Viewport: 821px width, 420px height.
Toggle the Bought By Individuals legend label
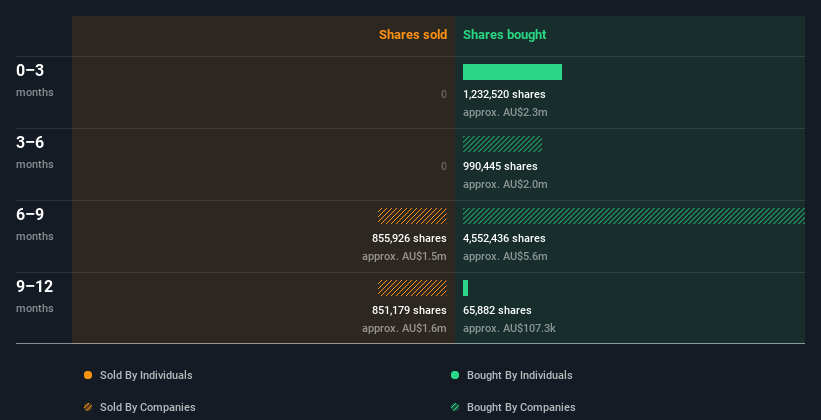click(519, 375)
